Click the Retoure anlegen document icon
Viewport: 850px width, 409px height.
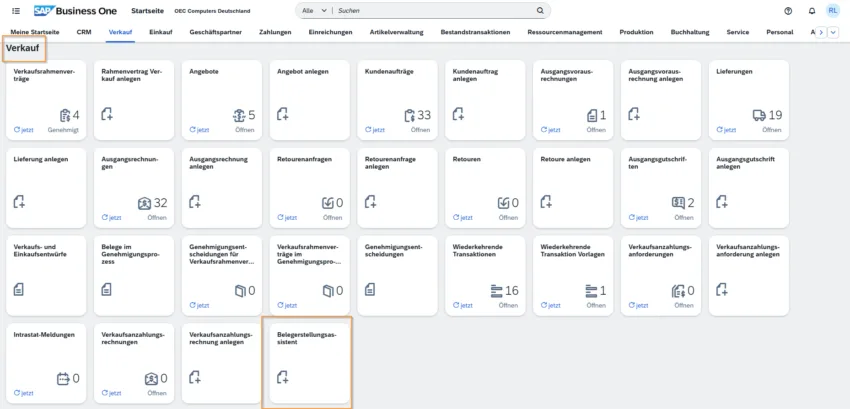point(546,202)
